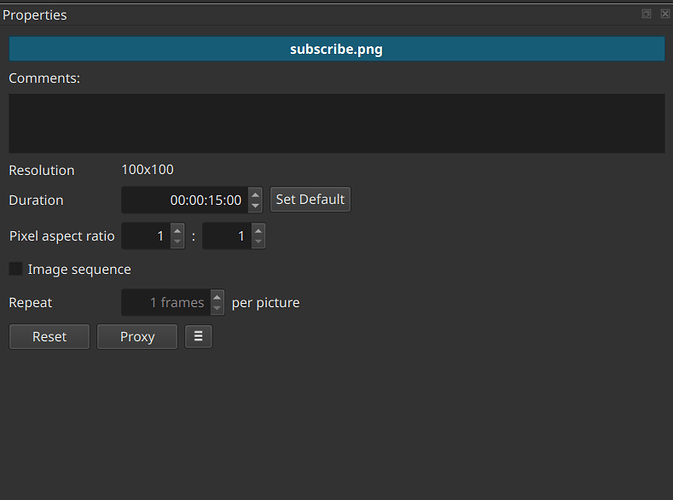The height and width of the screenshot is (500, 673).
Task: Decrement the second pixel aspect ratio value
Action: click(x=258, y=243)
